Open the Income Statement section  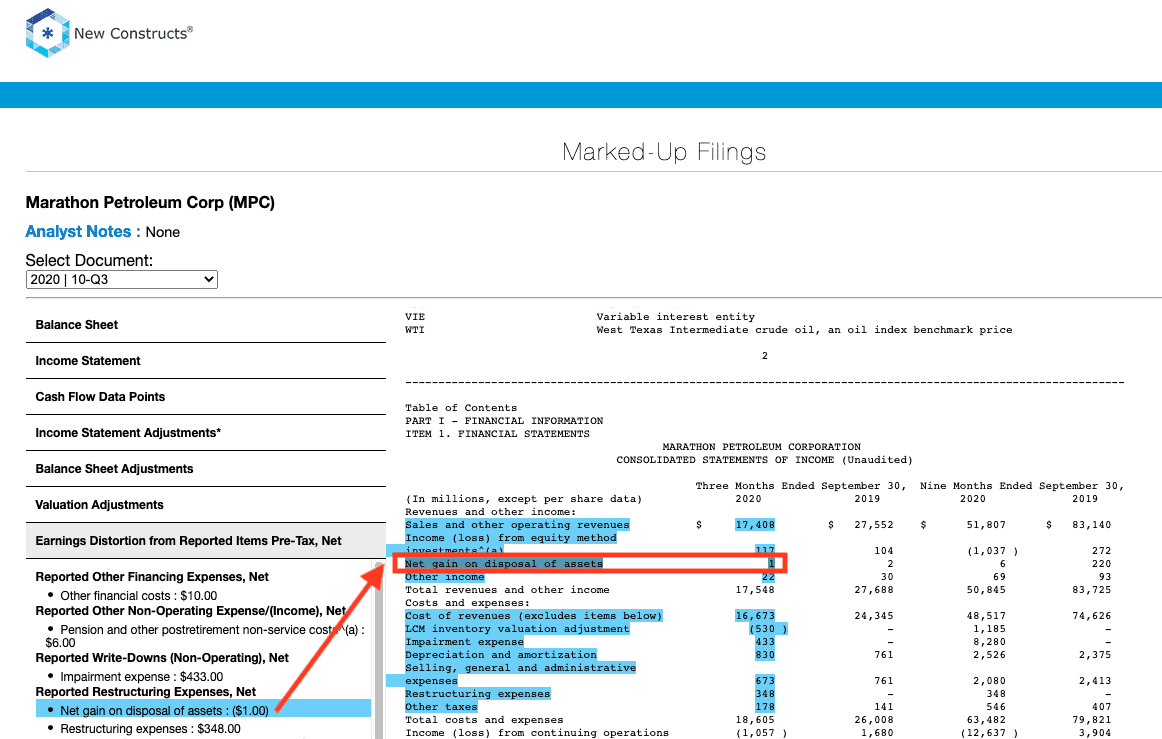coord(206,361)
